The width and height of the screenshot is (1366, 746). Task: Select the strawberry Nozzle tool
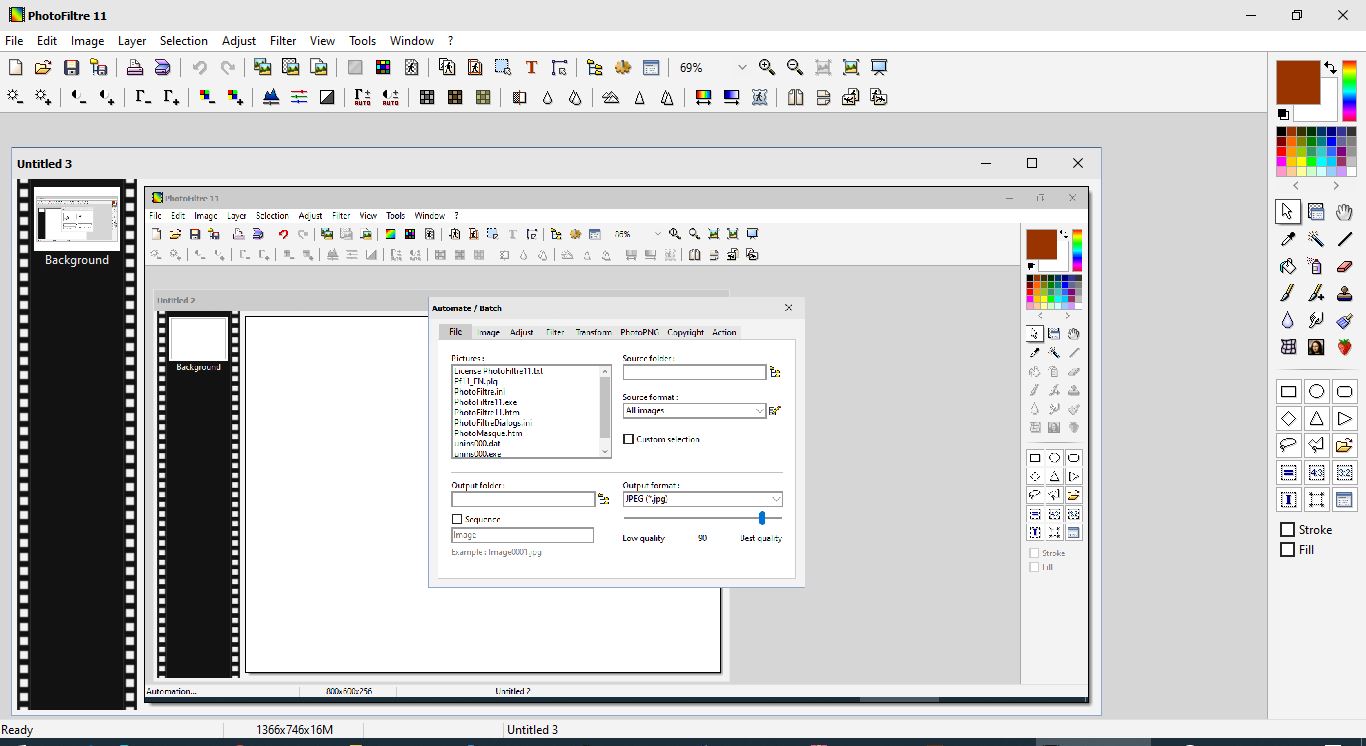(x=1344, y=347)
